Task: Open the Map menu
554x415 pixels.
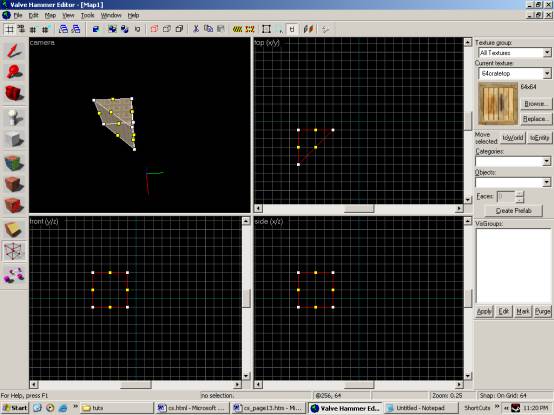Action: (x=50, y=15)
